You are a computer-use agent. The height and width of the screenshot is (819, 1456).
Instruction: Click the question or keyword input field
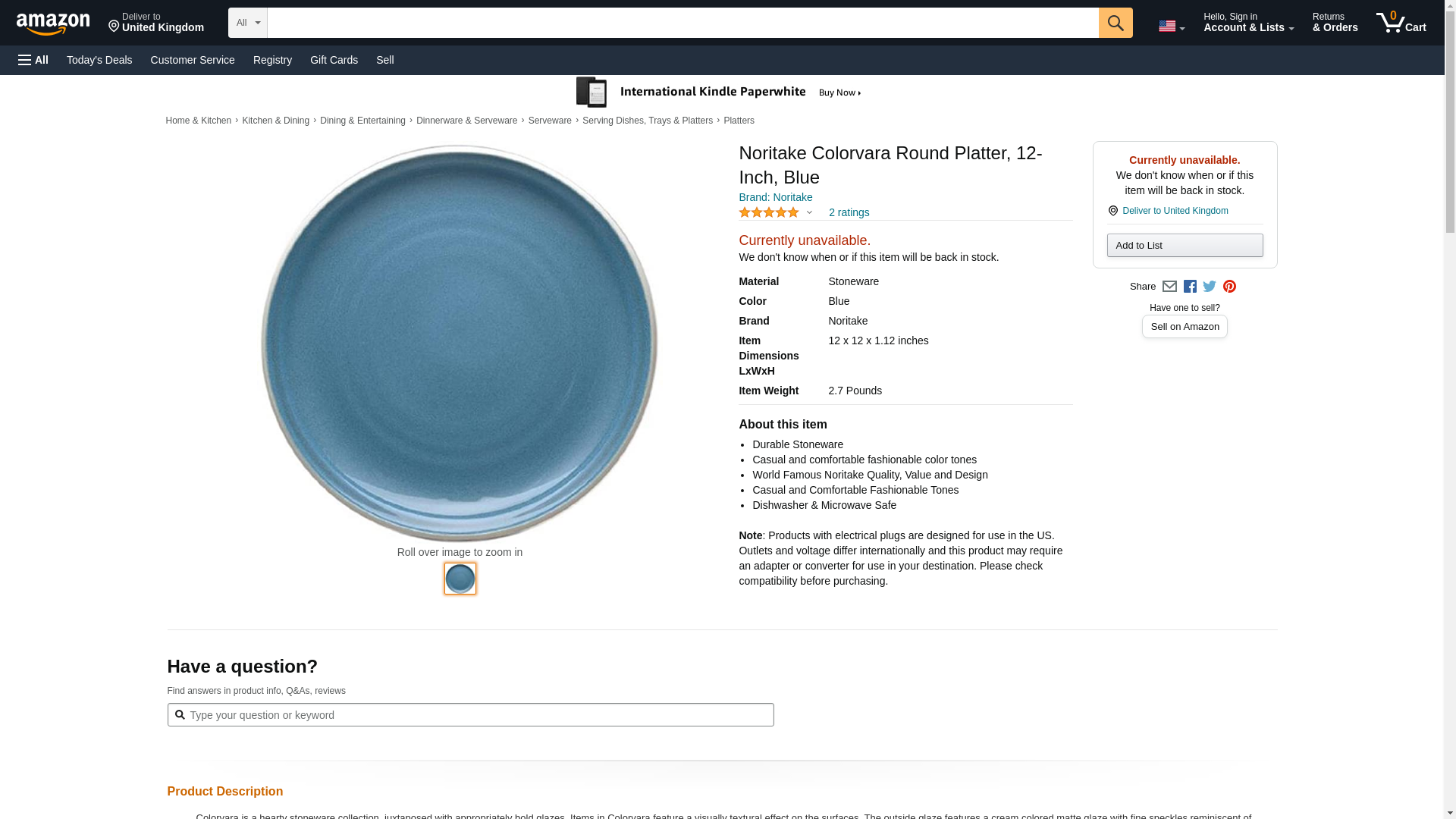[478, 715]
